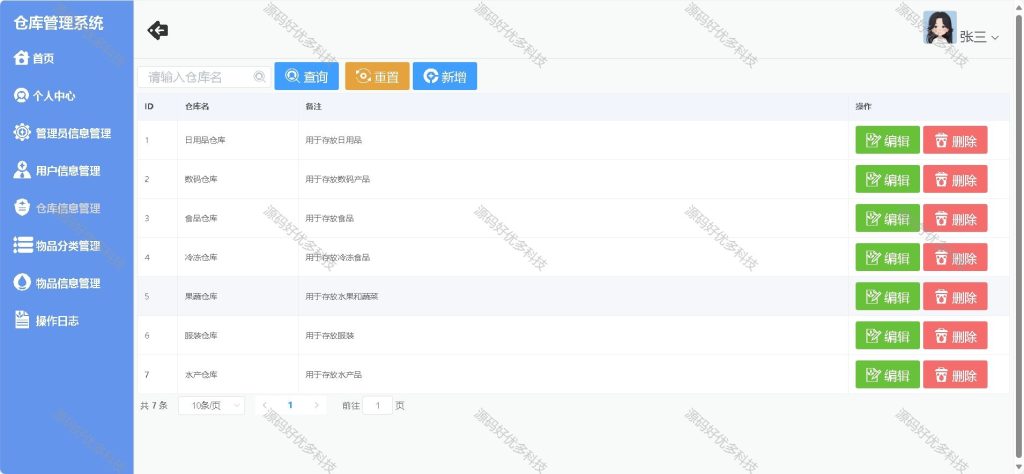Click the 用于存放数码产品 remark cell

[x=573, y=179]
